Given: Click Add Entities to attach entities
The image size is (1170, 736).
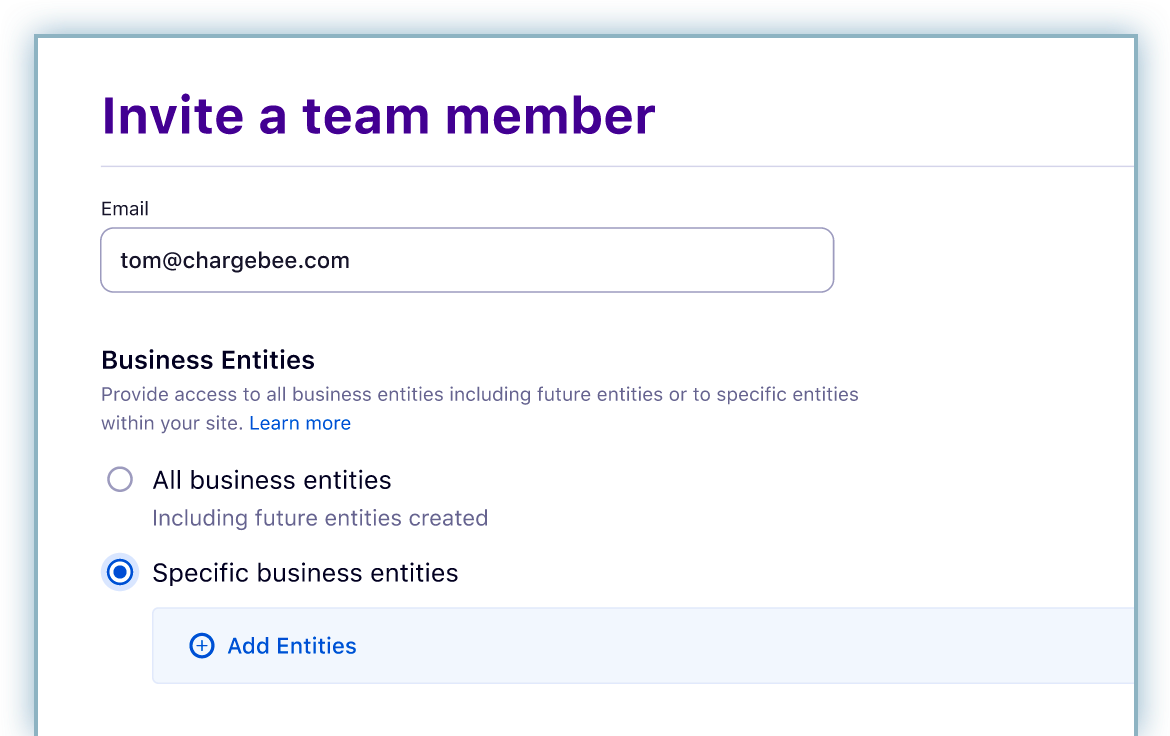Looking at the screenshot, I should [272, 646].
